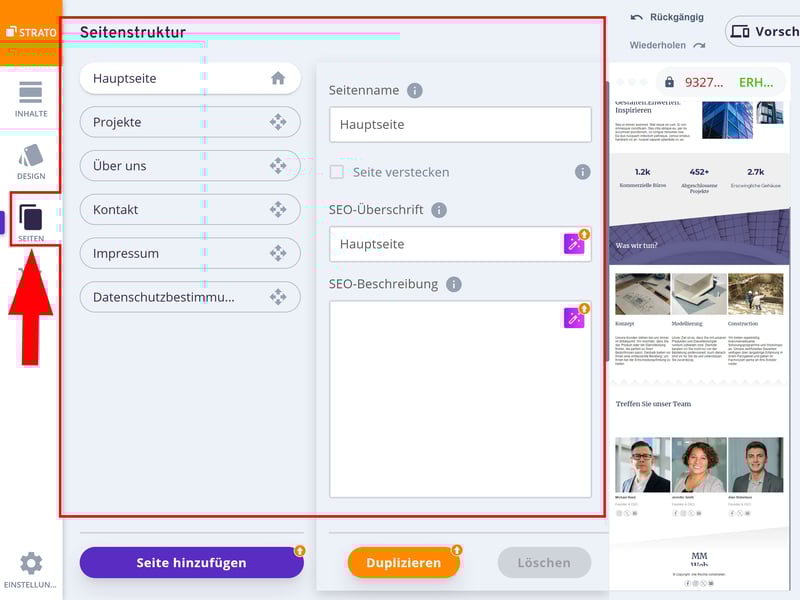The height and width of the screenshot is (600, 800).
Task: Click the Wiederholen text button
Action: (x=658, y=45)
